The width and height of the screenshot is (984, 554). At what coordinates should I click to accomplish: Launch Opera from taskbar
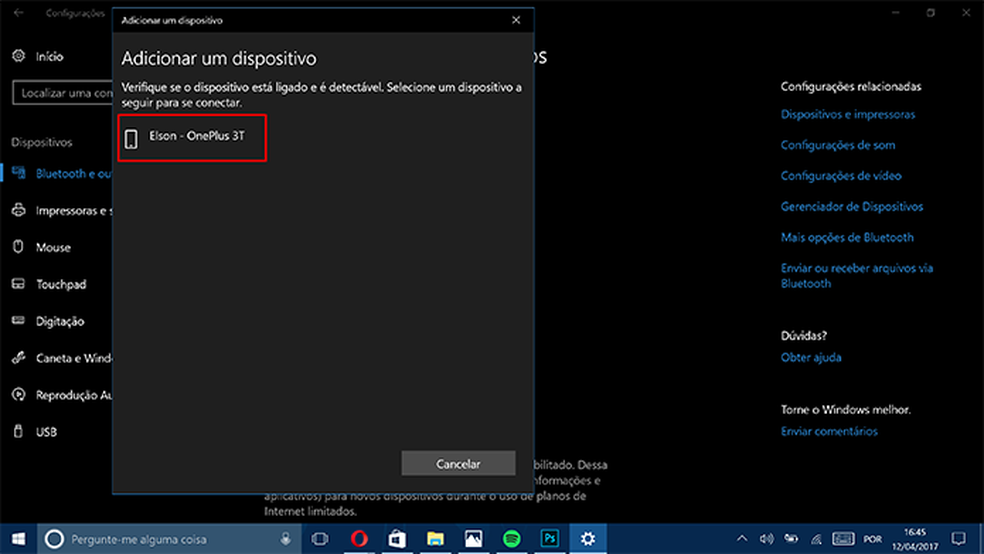point(359,539)
